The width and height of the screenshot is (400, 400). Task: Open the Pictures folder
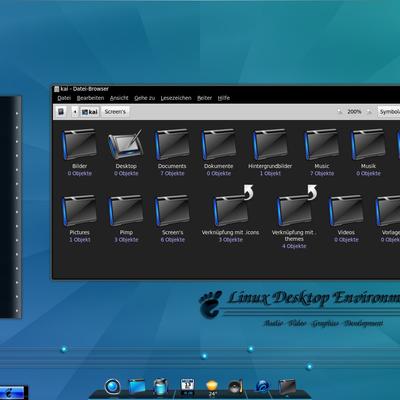coord(79,211)
